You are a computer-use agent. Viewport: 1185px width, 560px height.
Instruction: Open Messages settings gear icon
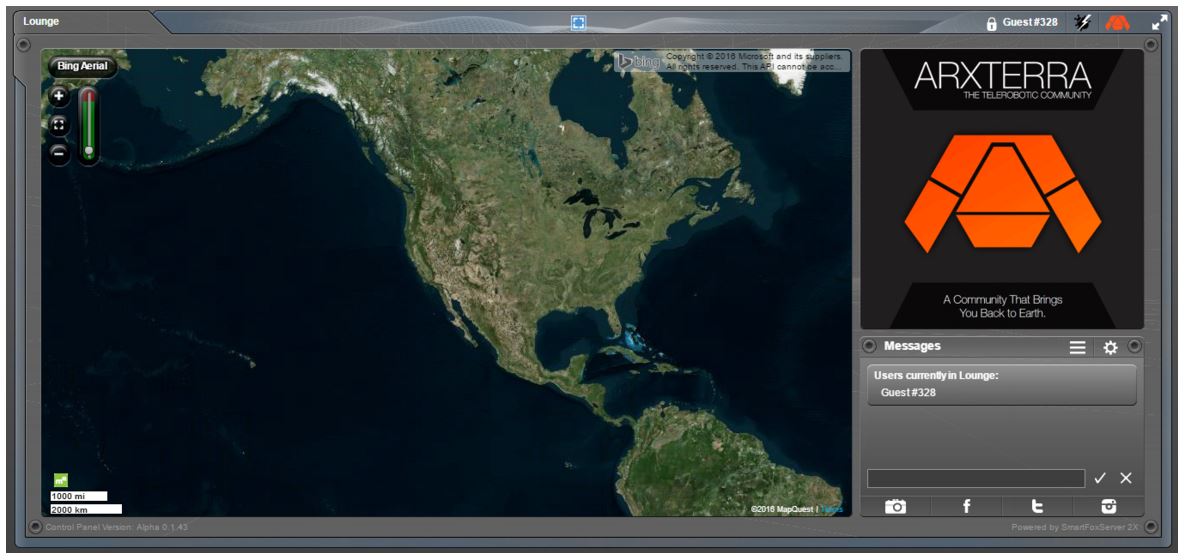tap(1109, 348)
